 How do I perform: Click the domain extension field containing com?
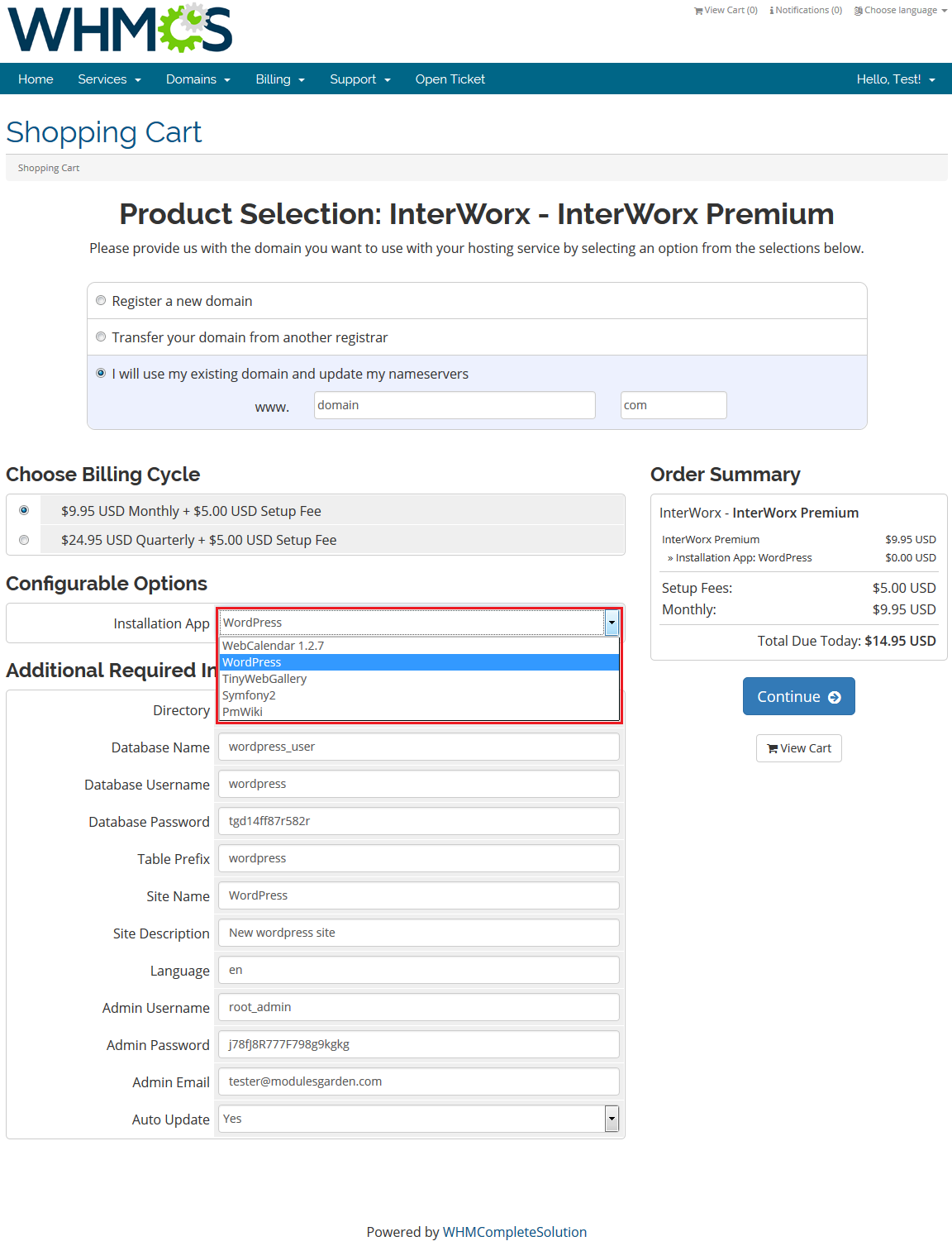[x=674, y=405]
